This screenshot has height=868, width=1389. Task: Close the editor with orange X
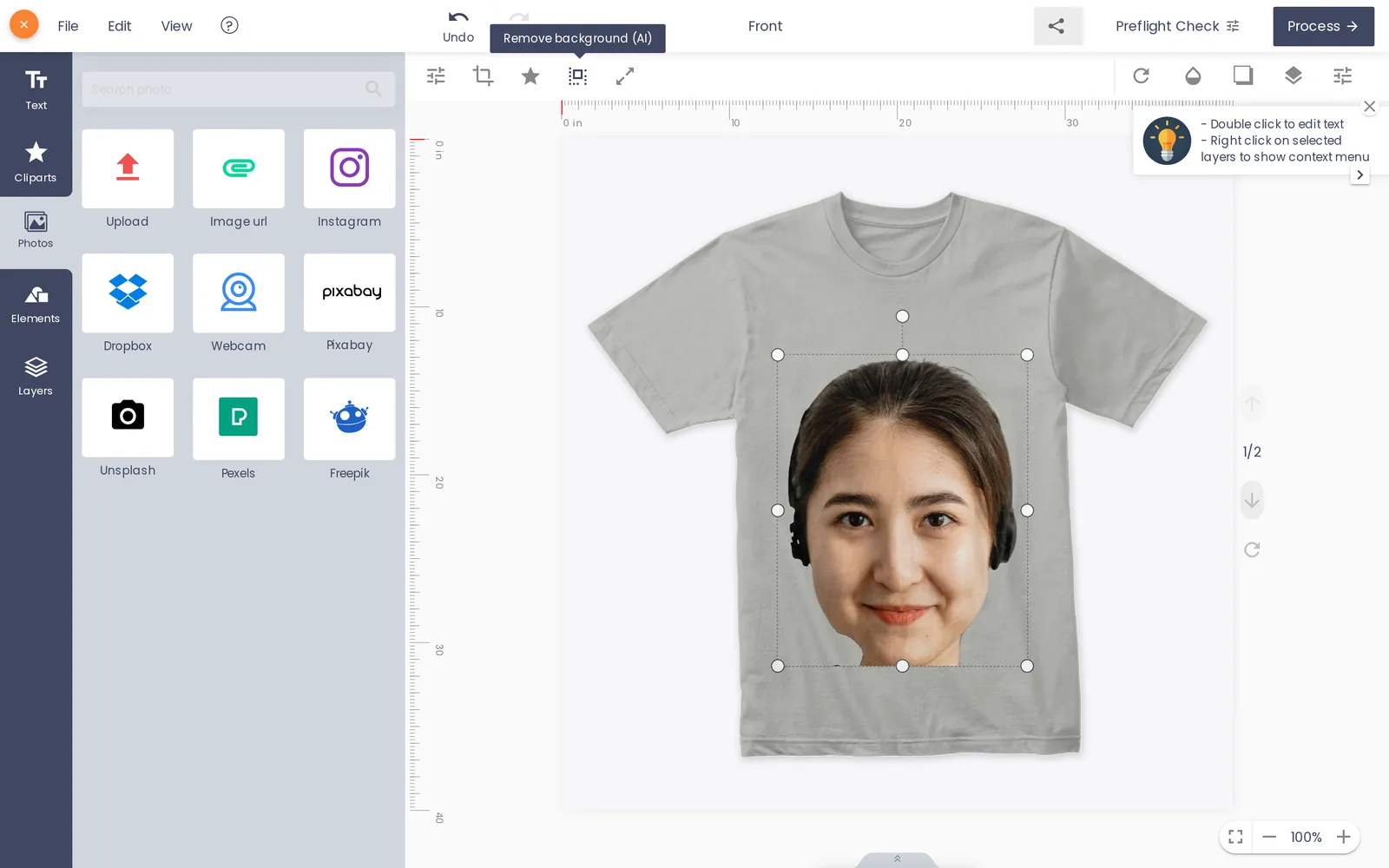(x=24, y=25)
